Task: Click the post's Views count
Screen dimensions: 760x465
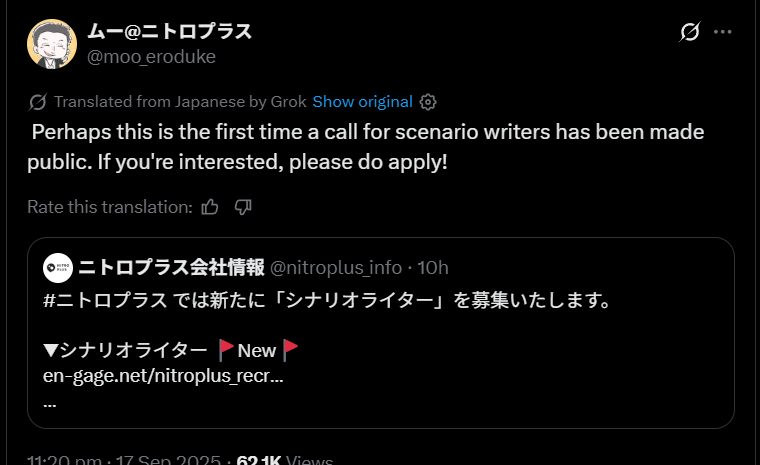Action: [284, 460]
